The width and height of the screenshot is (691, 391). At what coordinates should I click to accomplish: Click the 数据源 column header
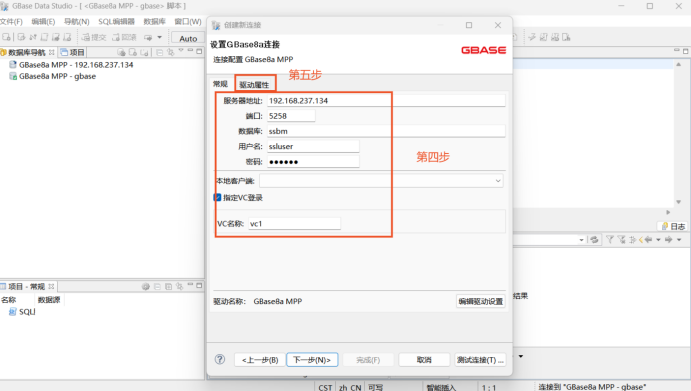[49, 300]
